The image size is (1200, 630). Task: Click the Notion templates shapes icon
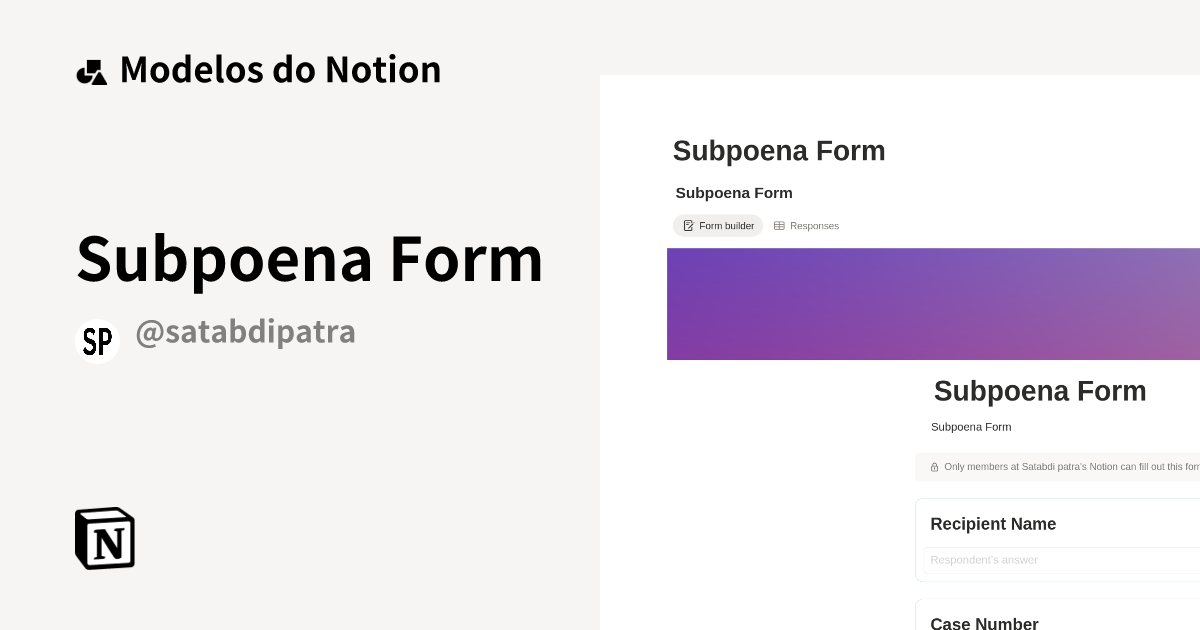(91, 72)
